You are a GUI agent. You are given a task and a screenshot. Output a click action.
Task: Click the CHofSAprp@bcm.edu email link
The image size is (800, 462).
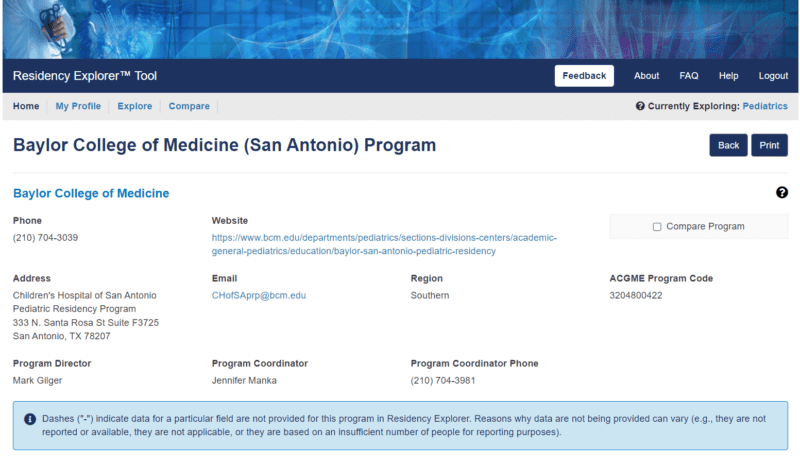coord(259,296)
